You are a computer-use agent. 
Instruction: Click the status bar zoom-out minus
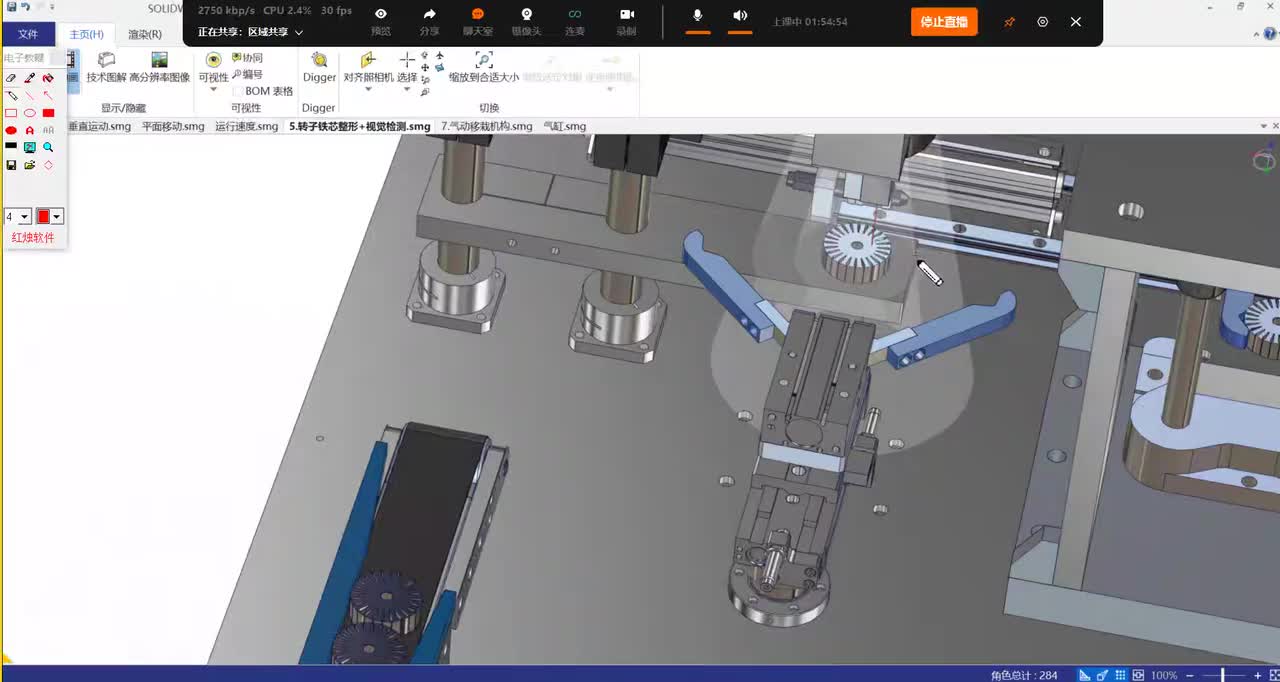tap(1189, 675)
